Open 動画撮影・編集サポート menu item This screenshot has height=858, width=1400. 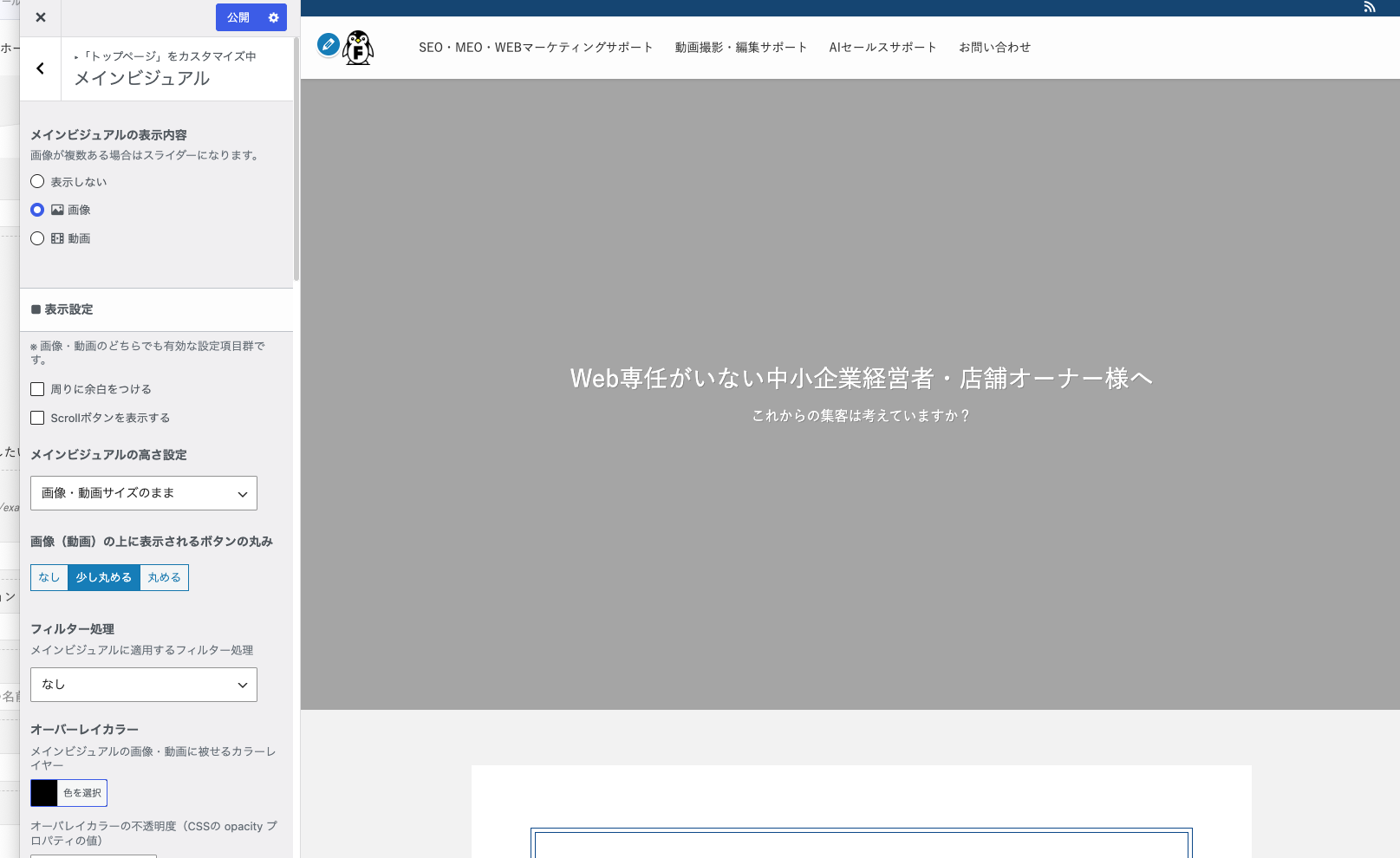(x=741, y=48)
